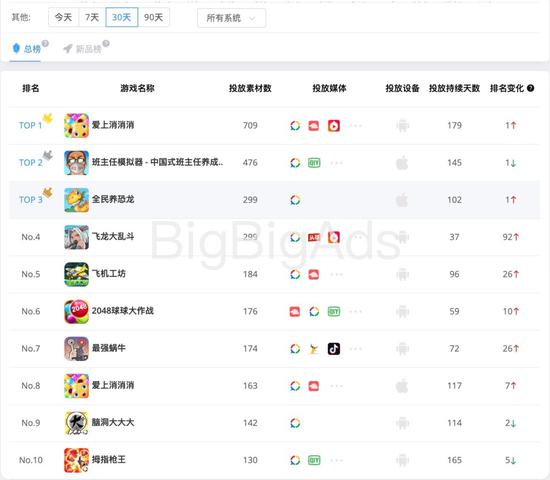Click the question mark next to 总榜
This screenshot has height=480, width=550.
point(45,44)
